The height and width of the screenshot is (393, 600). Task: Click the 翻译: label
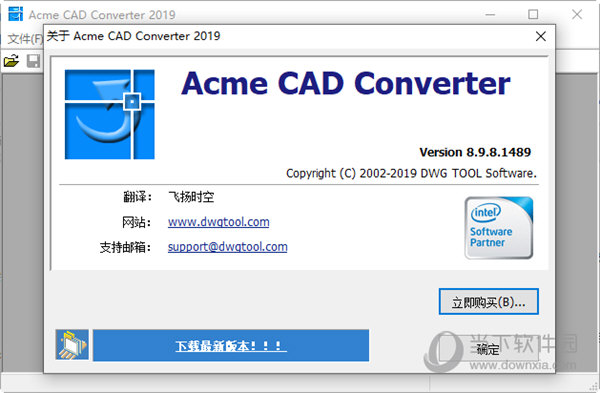(x=137, y=197)
